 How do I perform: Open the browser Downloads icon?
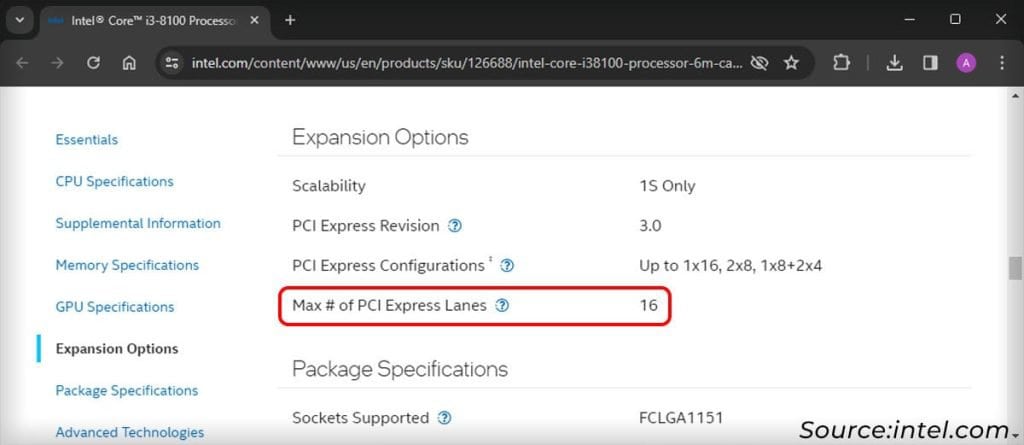click(x=895, y=62)
